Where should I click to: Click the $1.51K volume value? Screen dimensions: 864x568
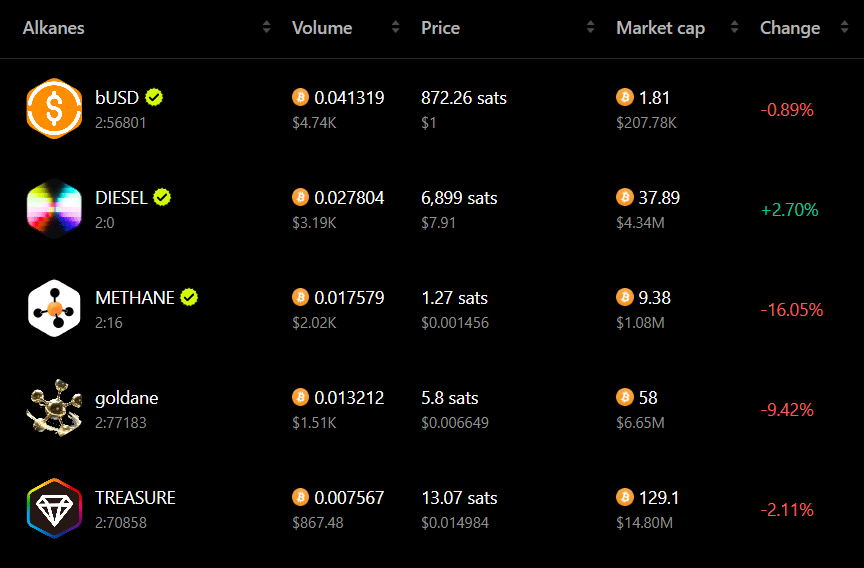click(x=314, y=423)
